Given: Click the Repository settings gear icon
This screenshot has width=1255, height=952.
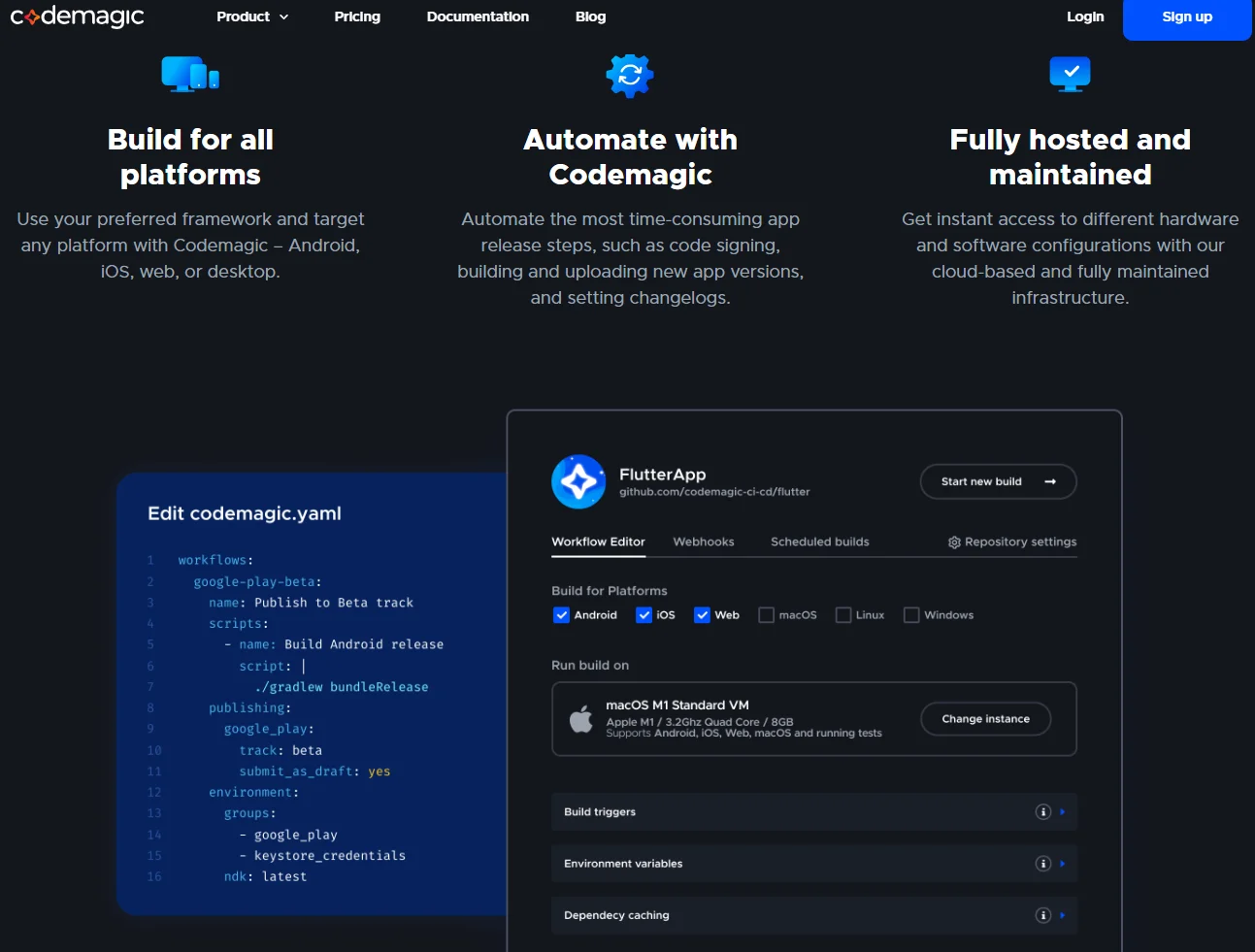Looking at the screenshot, I should (x=954, y=542).
